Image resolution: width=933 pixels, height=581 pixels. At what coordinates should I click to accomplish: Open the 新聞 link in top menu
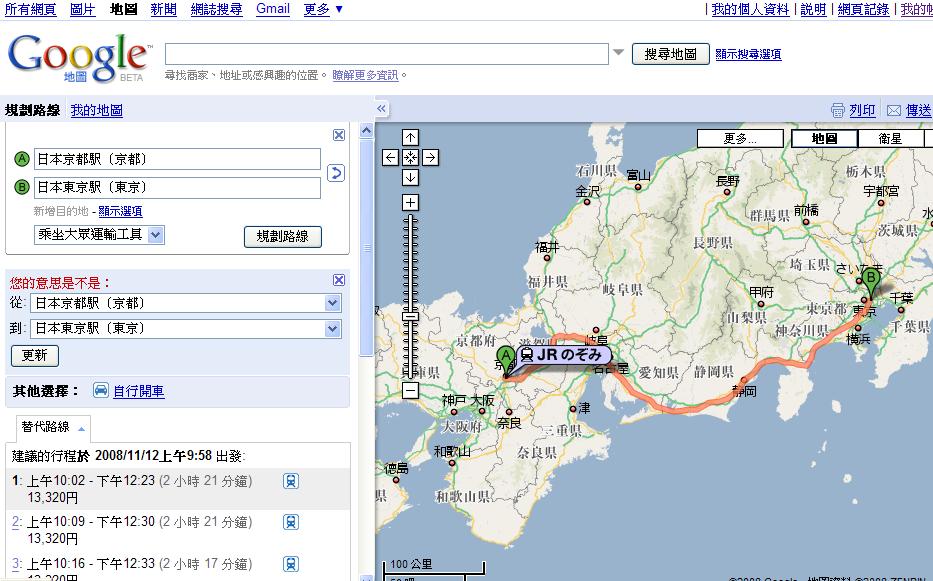163,9
